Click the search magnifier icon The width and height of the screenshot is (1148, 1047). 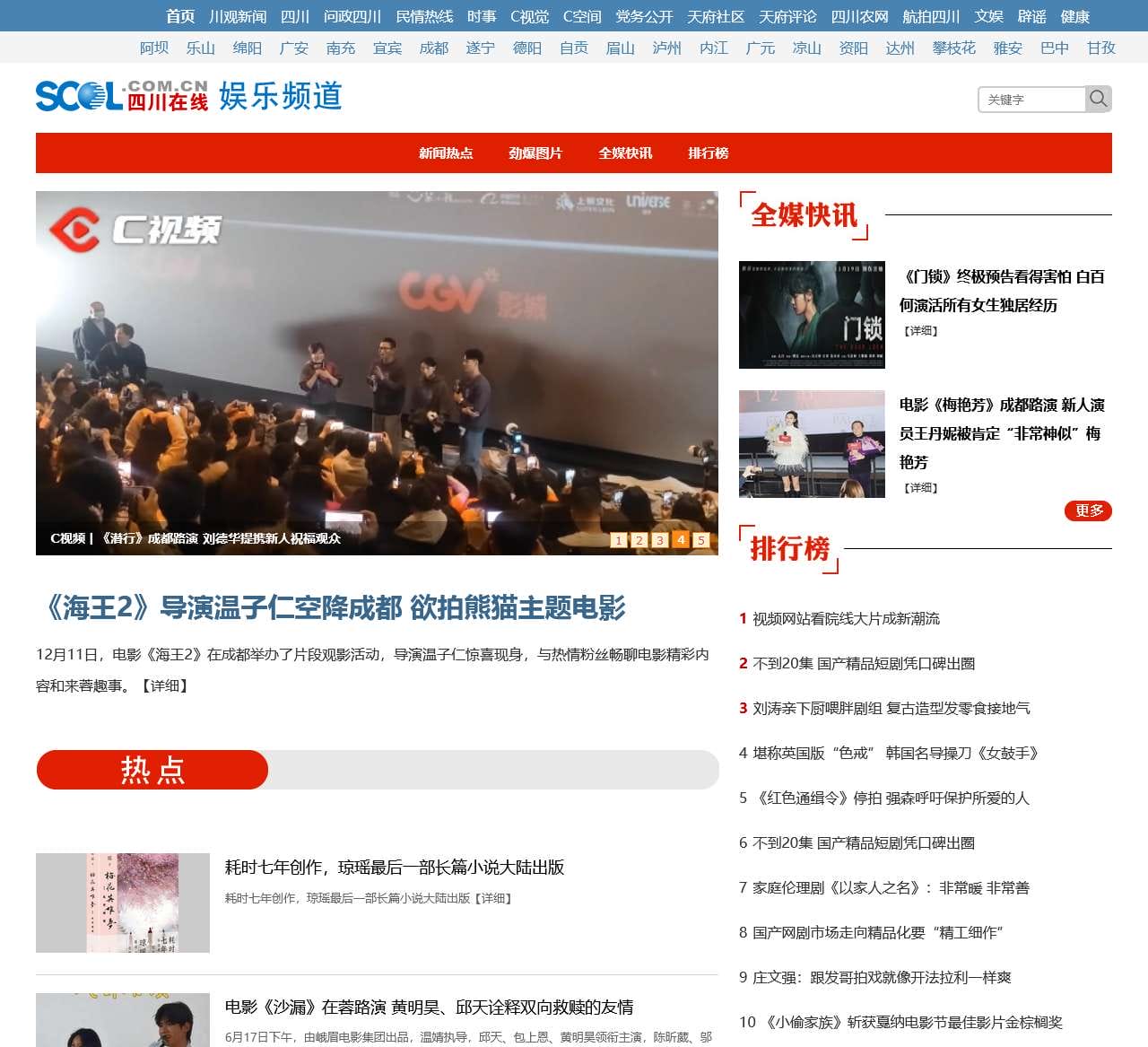click(1099, 99)
